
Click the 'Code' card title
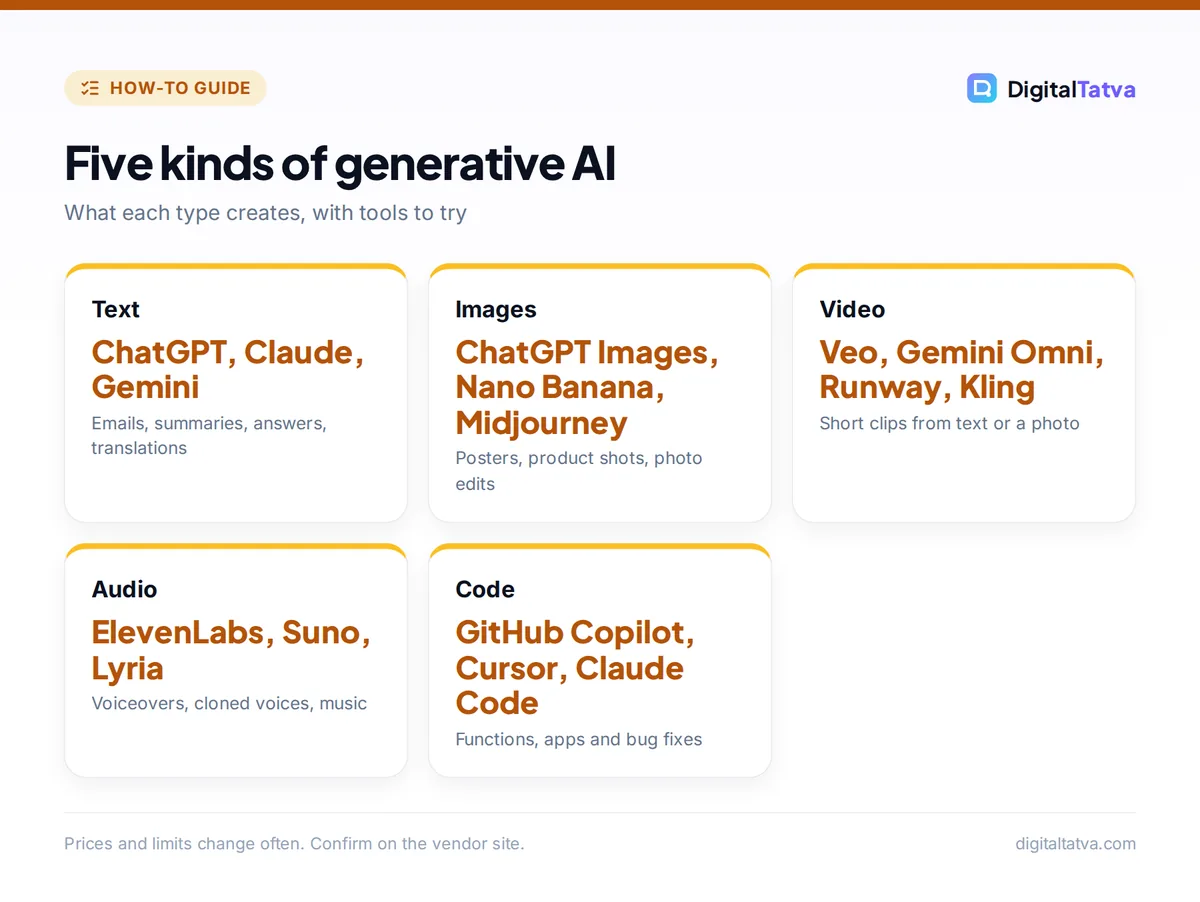click(485, 590)
